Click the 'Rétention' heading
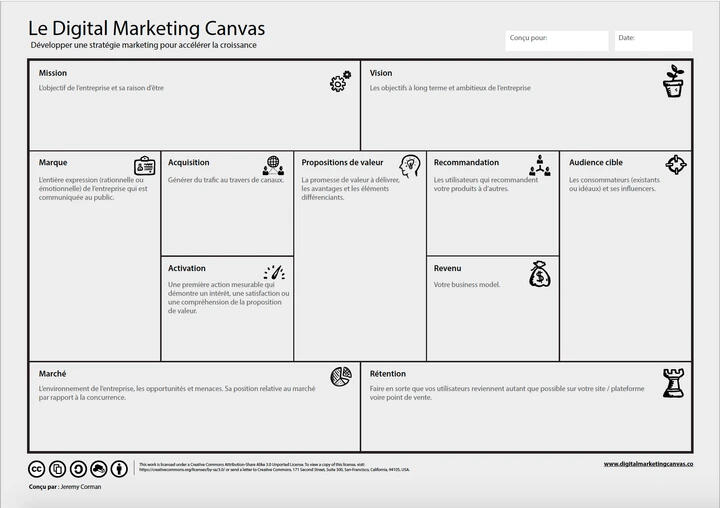Viewport: 720px width, 508px height. 388,374
